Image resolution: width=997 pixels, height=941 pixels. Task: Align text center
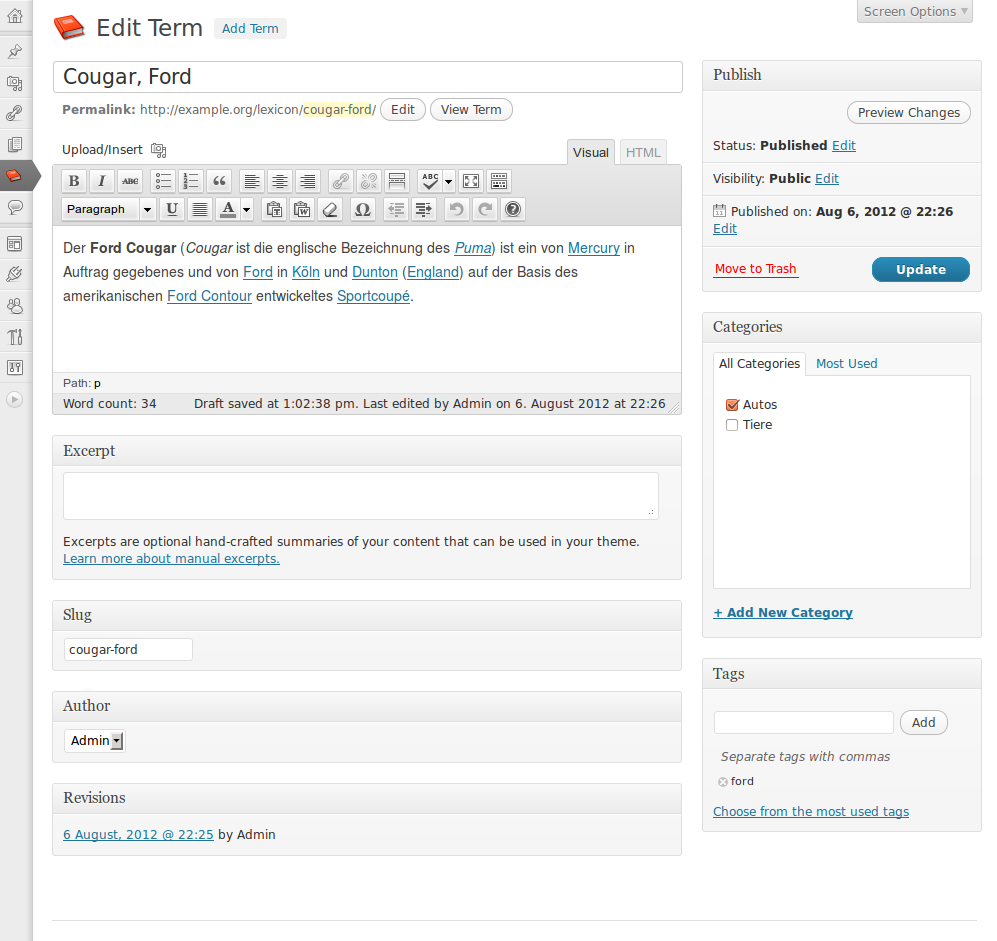(280, 181)
